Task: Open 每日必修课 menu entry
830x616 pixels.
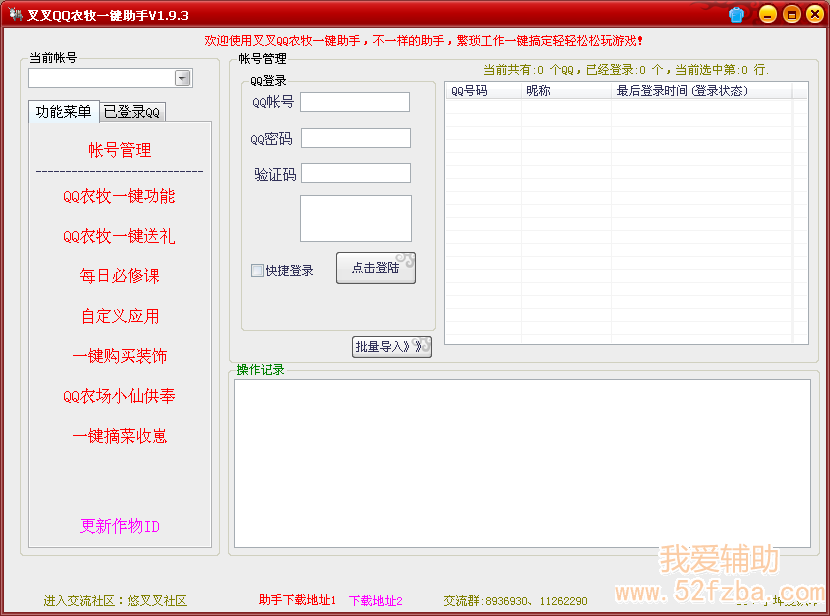Action: coord(120,276)
